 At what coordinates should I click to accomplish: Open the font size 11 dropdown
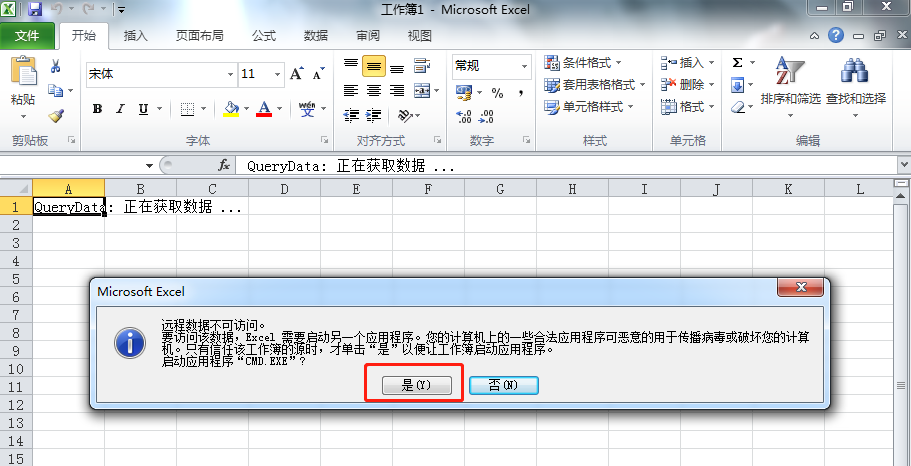(277, 74)
